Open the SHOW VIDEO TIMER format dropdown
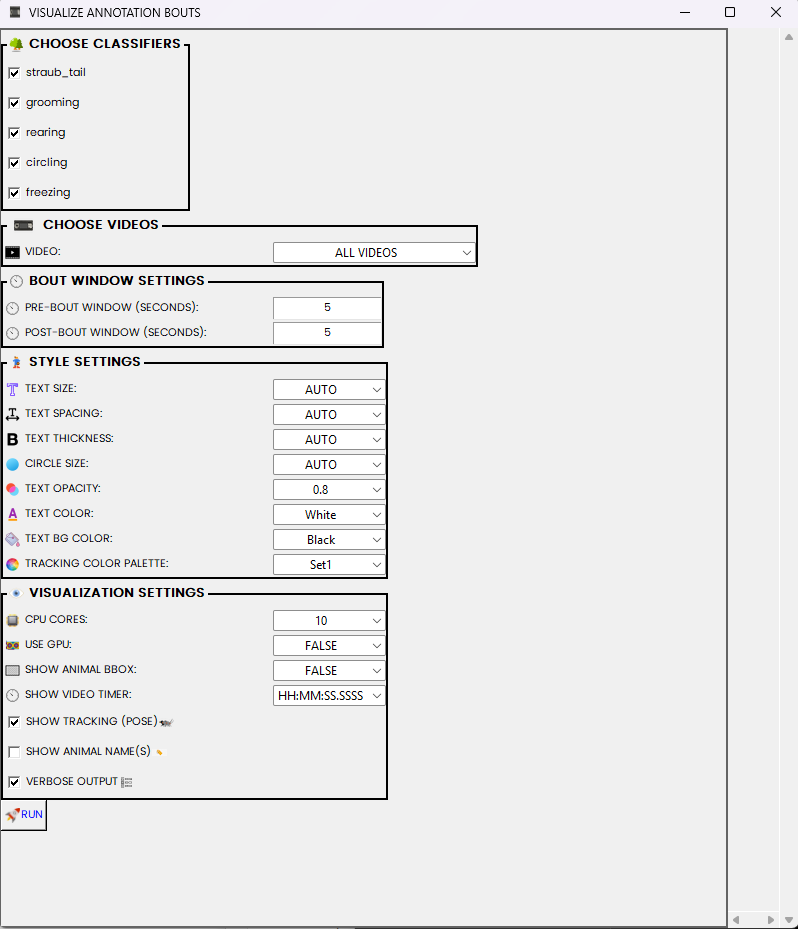Image resolution: width=798 pixels, height=929 pixels. tap(329, 695)
